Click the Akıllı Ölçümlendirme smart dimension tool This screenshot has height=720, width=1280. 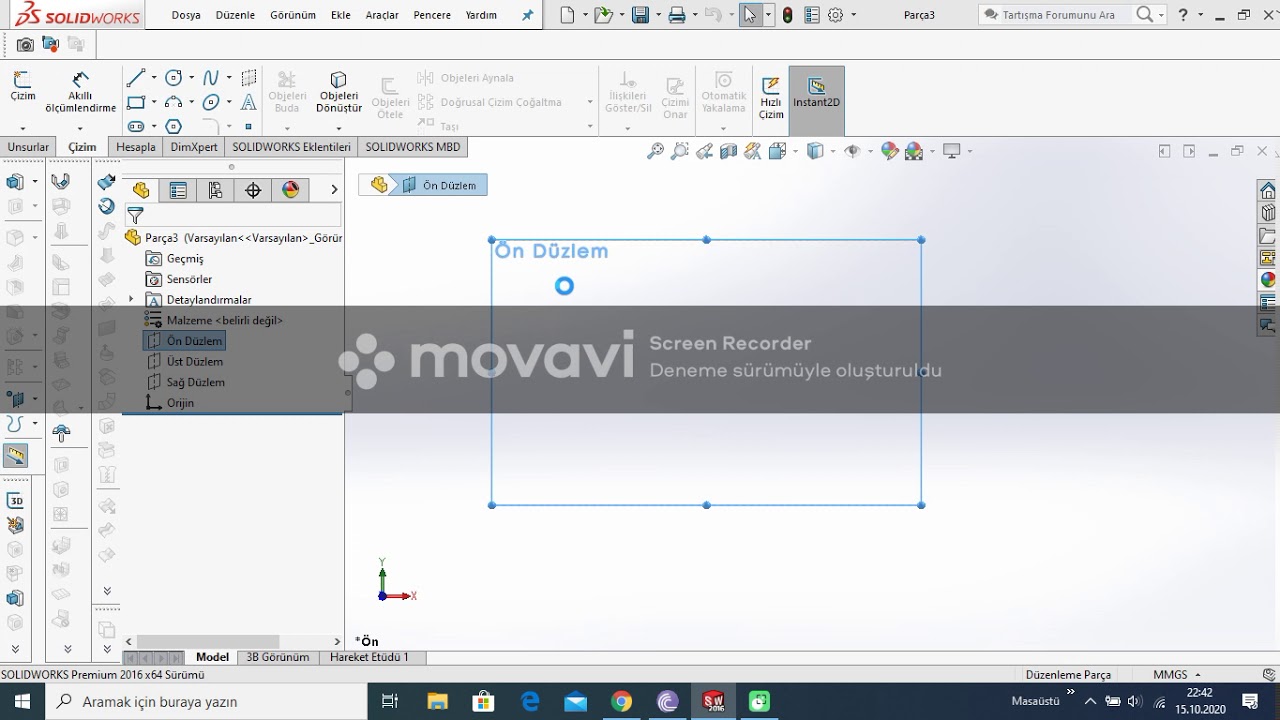(x=80, y=92)
